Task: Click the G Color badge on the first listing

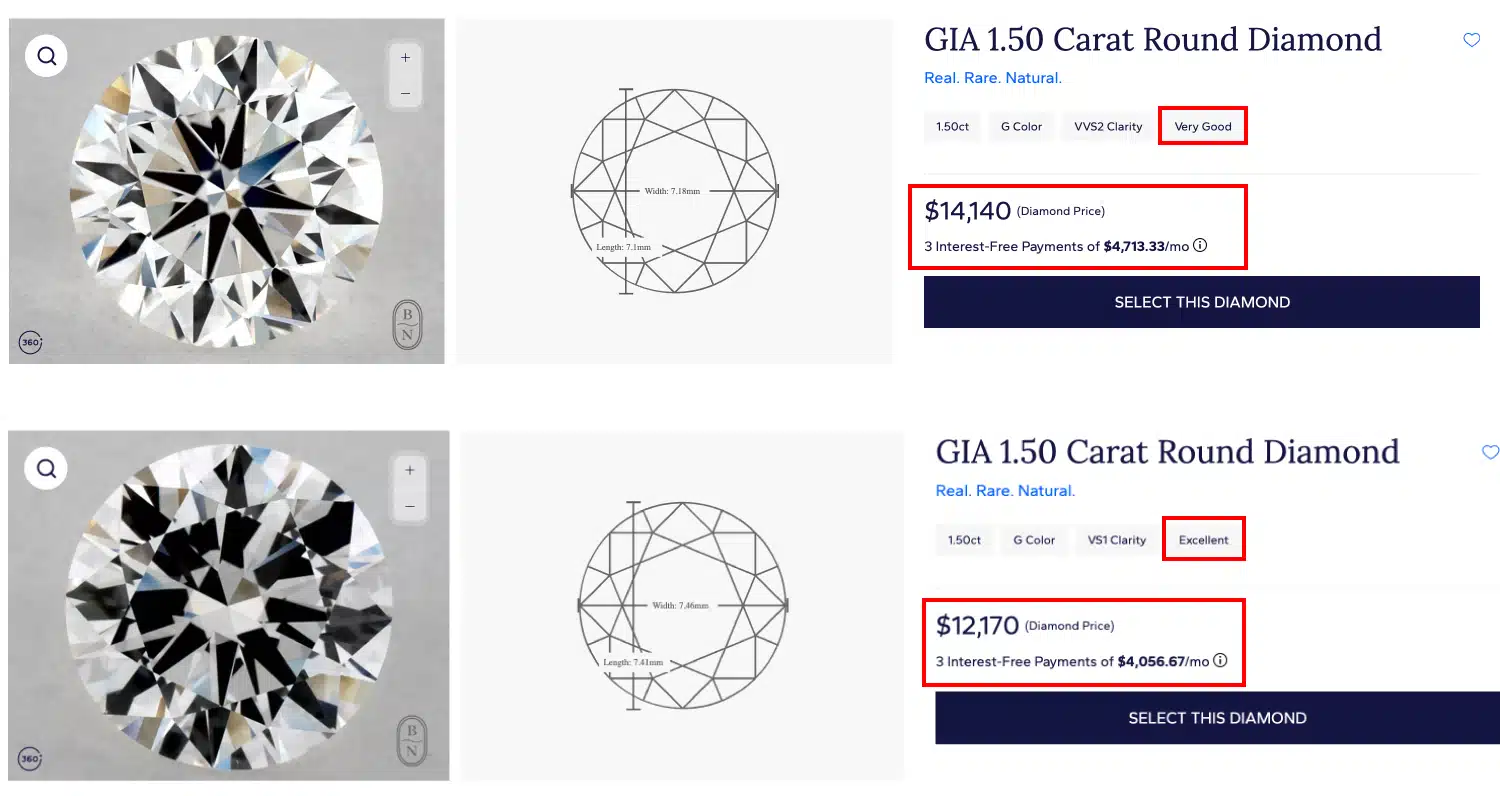Action: pyautogui.click(x=1020, y=126)
